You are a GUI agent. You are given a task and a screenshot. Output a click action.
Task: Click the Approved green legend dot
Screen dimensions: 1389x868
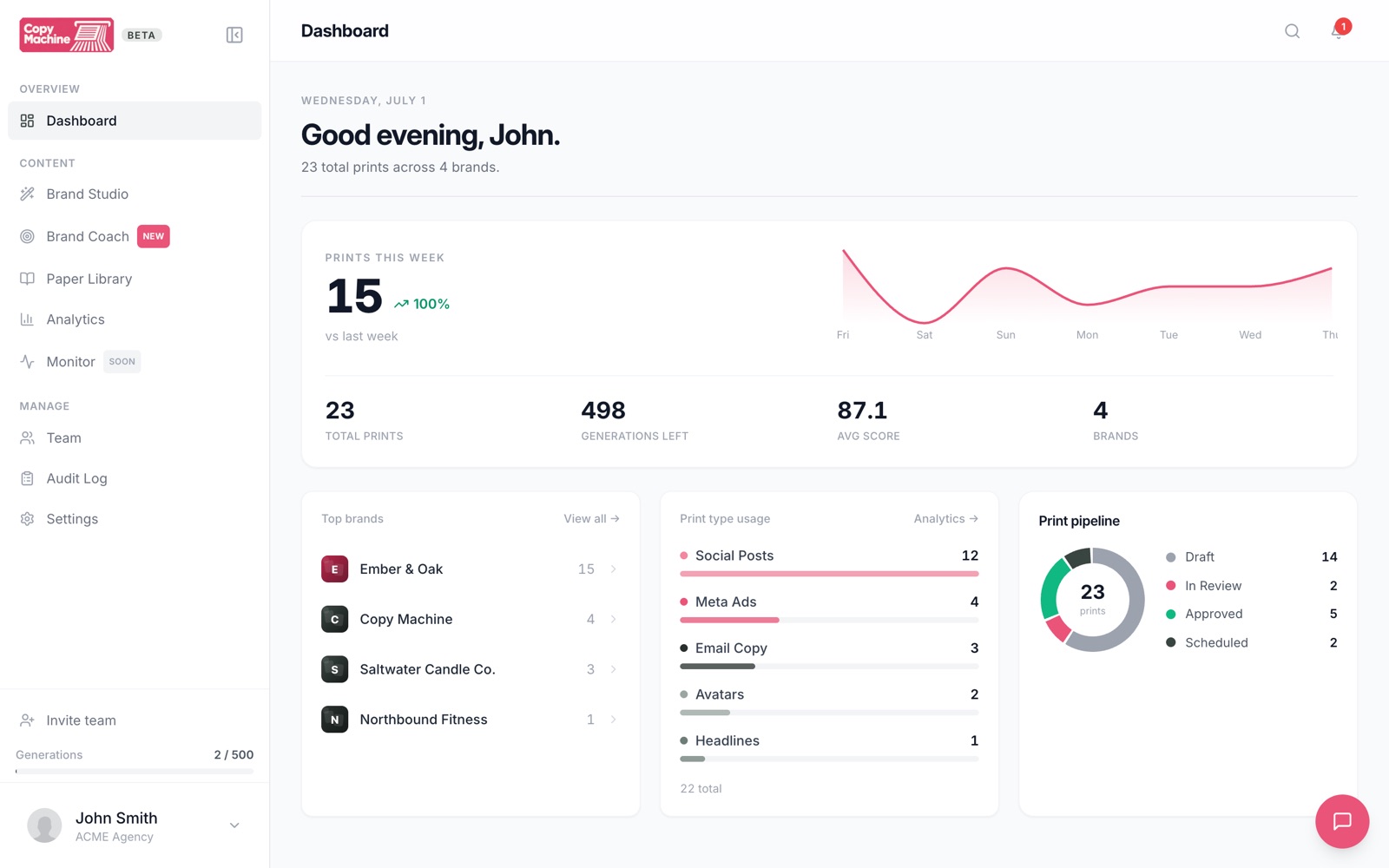pyautogui.click(x=1170, y=614)
